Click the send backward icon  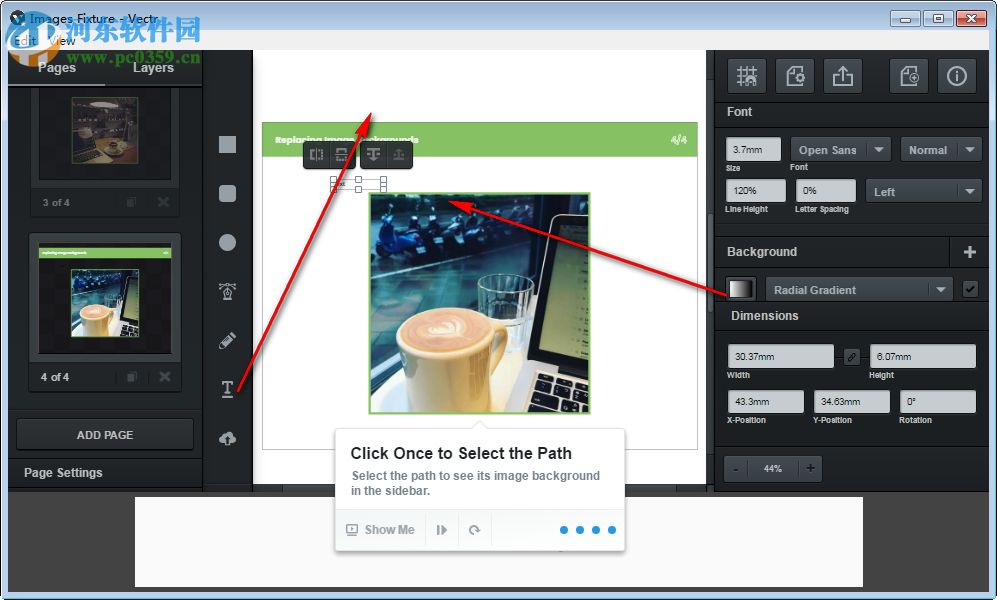tap(373, 154)
